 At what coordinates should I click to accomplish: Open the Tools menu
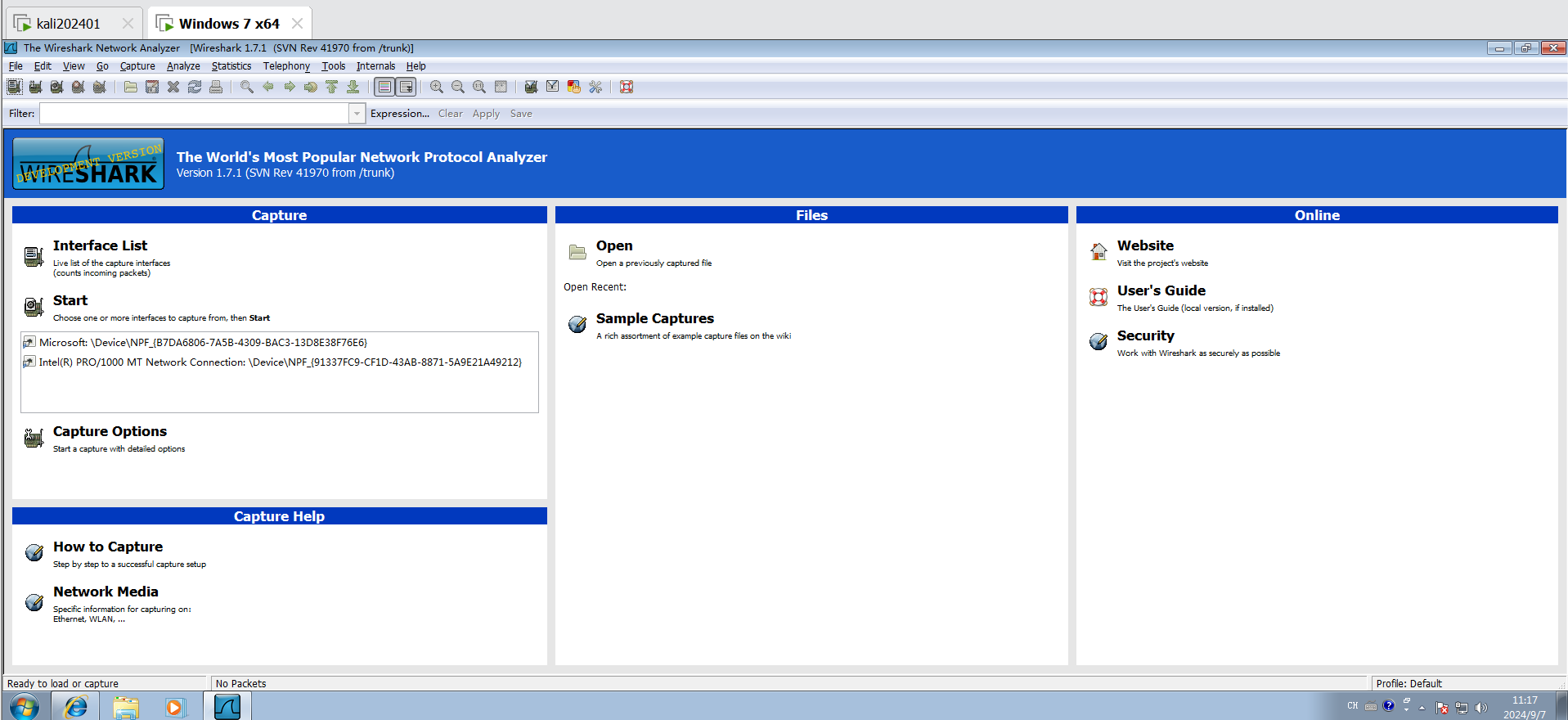click(x=333, y=66)
